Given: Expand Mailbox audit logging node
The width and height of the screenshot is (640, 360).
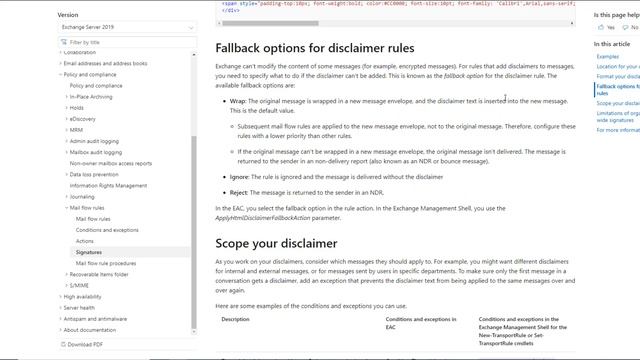Looking at the screenshot, I should pos(67,152).
